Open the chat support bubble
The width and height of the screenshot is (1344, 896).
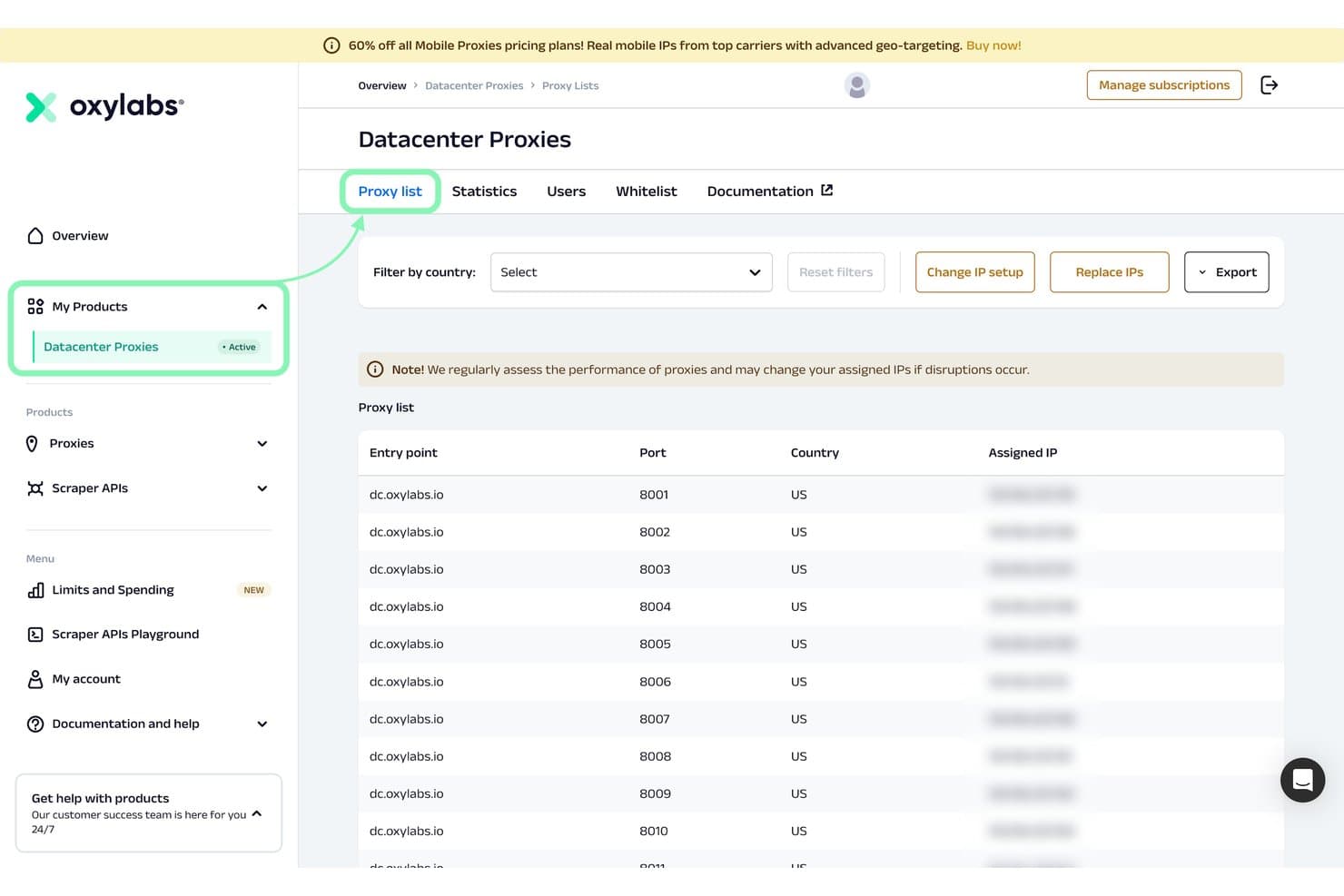pyautogui.click(x=1303, y=780)
